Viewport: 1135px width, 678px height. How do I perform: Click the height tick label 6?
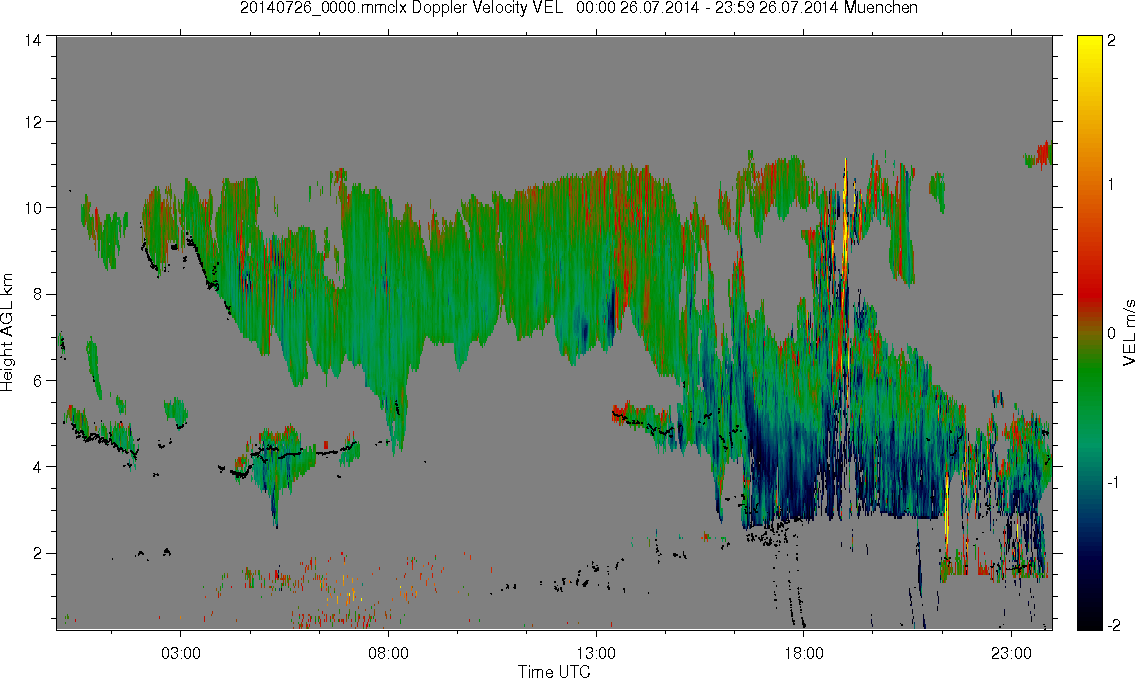click(37, 381)
